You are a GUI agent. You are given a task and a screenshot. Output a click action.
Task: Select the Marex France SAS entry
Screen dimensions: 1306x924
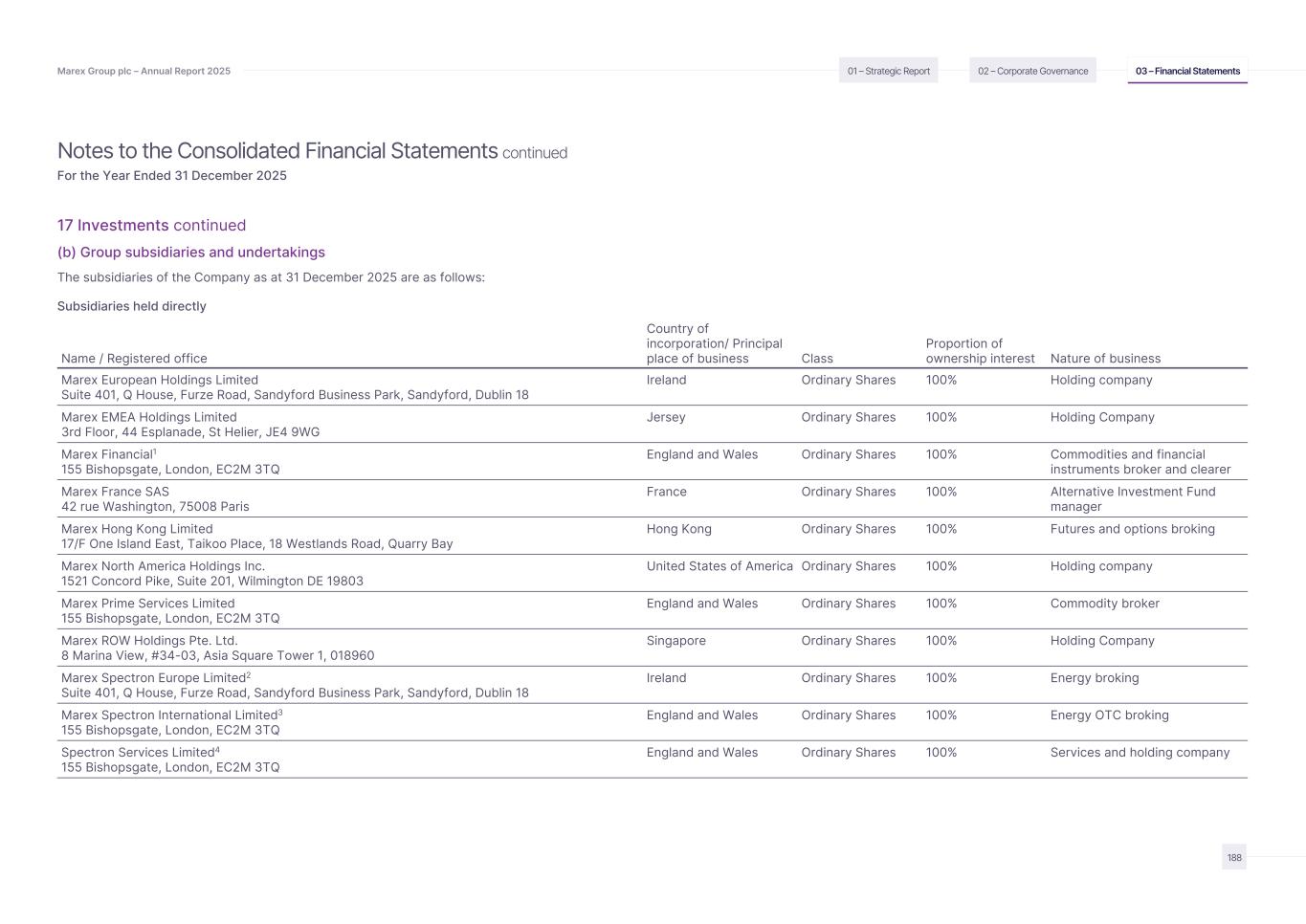click(115, 492)
